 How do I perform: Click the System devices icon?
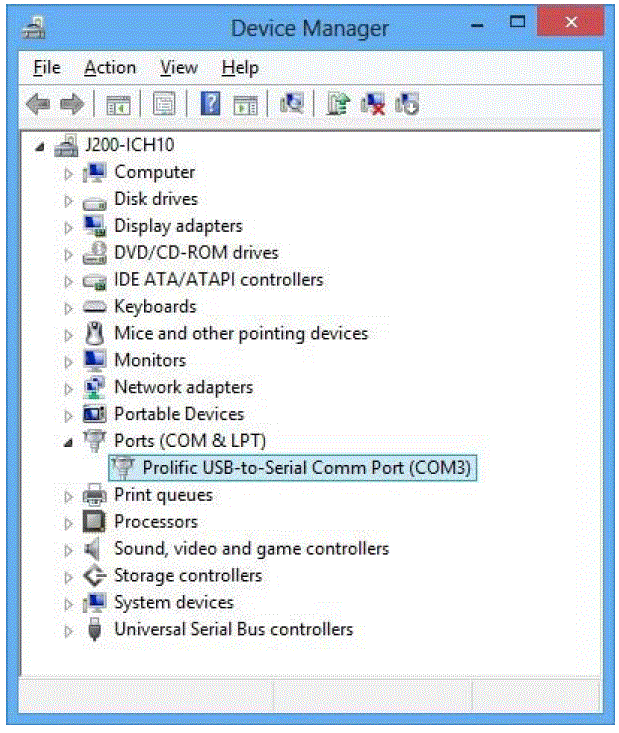[x=94, y=603]
